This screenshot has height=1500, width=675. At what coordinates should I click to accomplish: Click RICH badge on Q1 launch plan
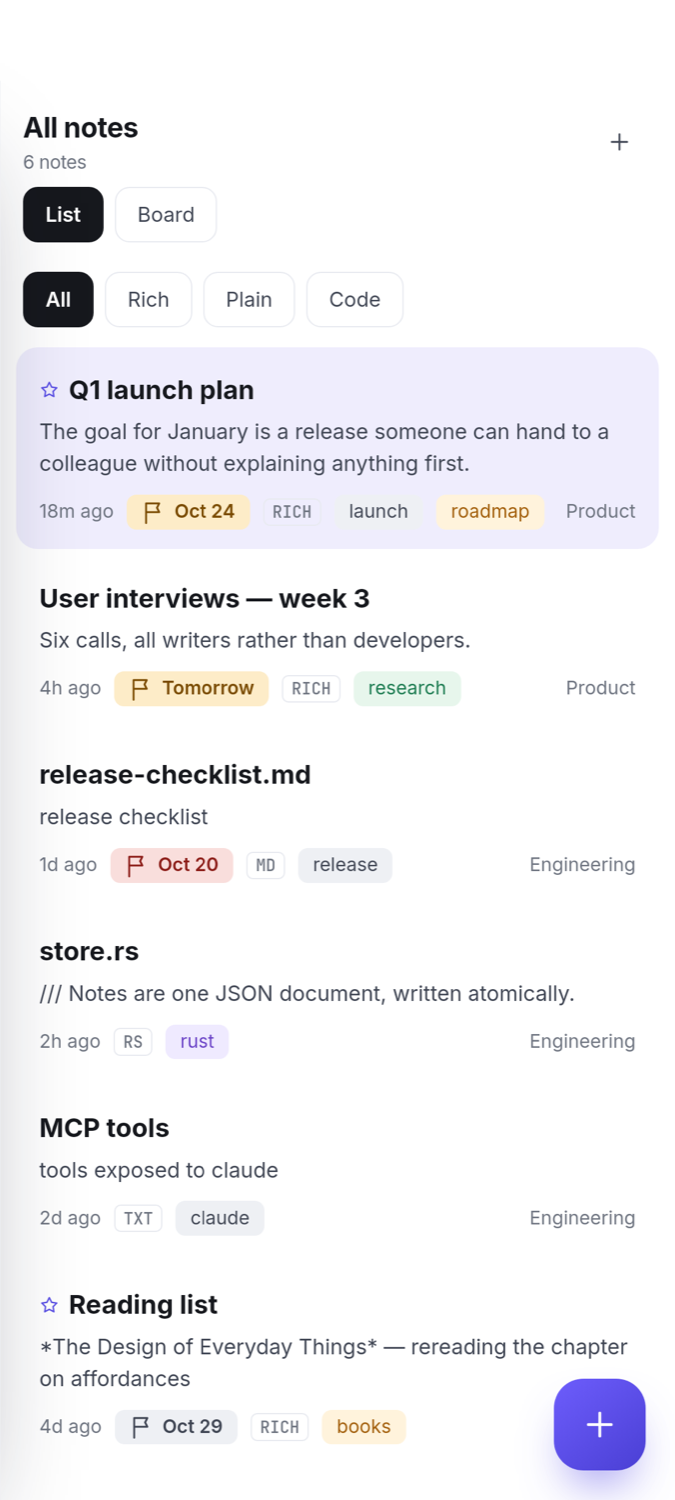pos(292,512)
